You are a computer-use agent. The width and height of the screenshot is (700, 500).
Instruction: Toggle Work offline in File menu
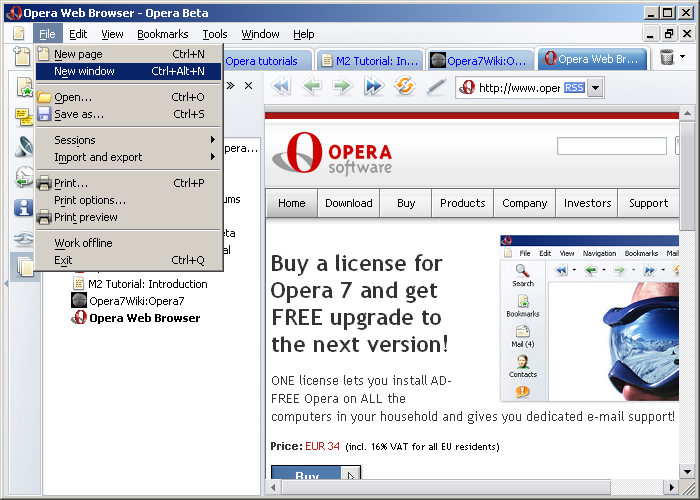point(83,243)
